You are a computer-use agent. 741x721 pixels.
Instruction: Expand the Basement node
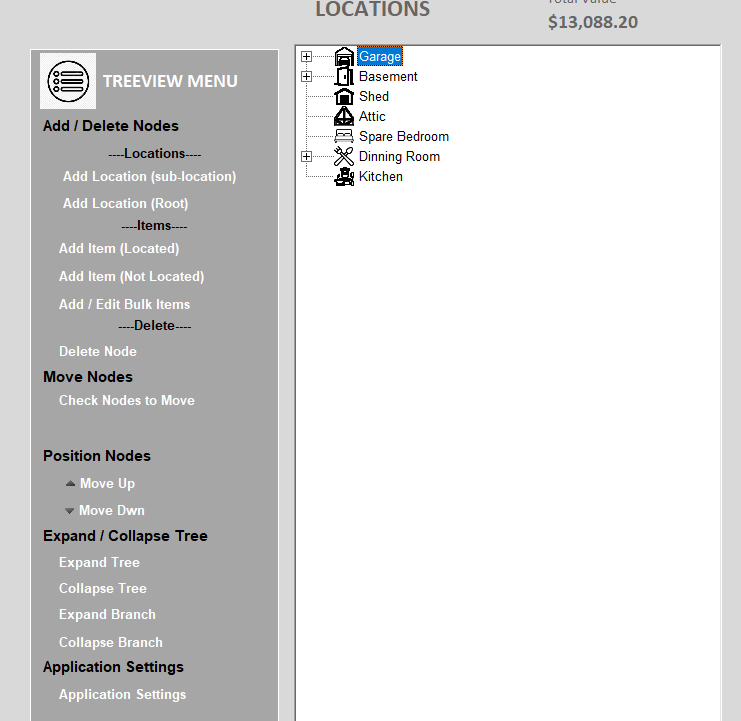[x=306, y=77]
